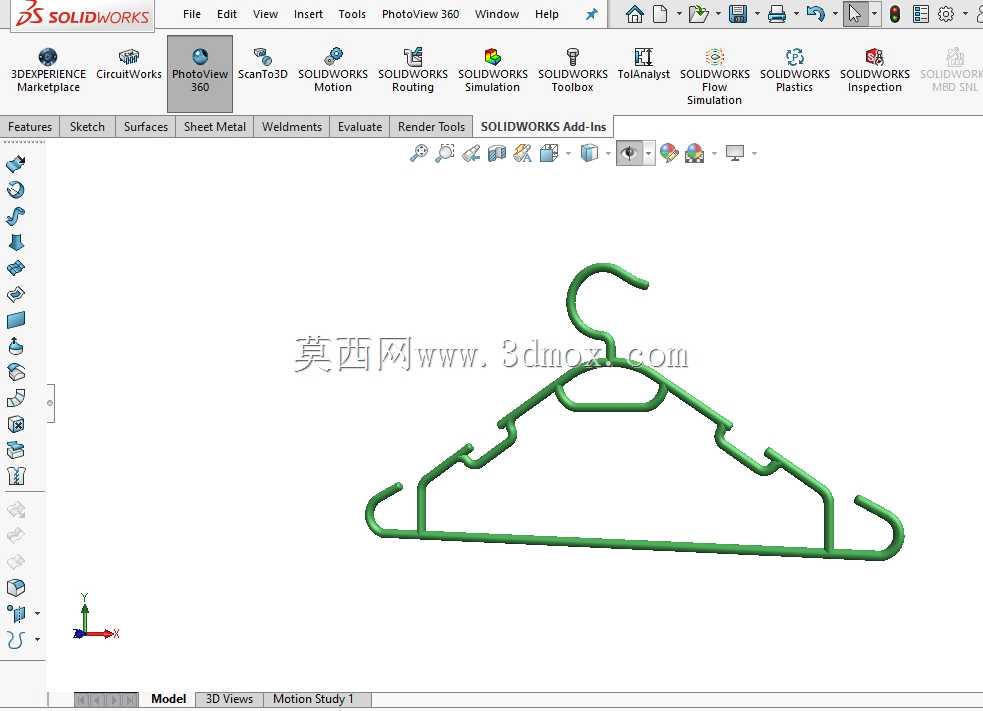Click the Rebuild traffic light icon
This screenshot has height=711, width=983.
[895, 14]
